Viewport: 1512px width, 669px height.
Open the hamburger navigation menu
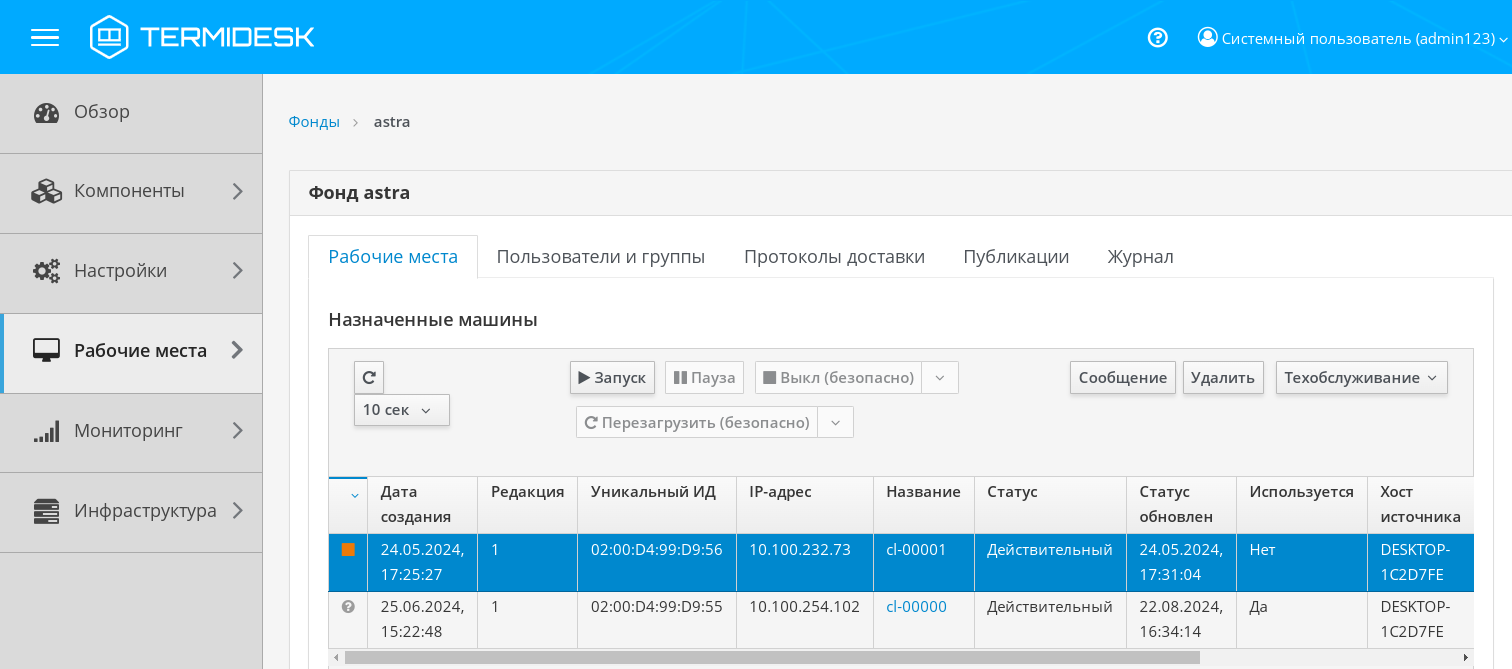[x=45, y=38]
